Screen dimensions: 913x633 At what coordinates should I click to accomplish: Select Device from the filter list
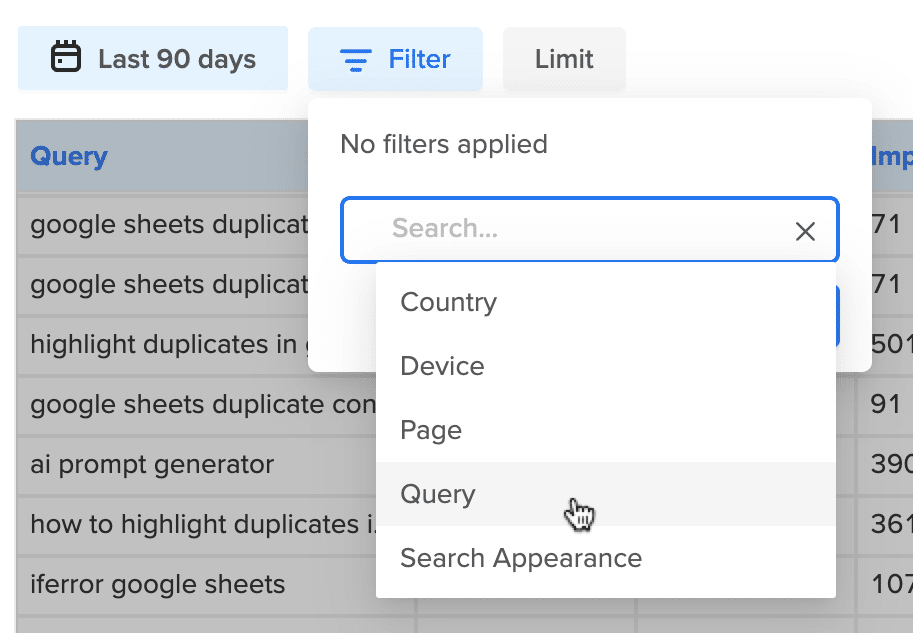[606, 366]
